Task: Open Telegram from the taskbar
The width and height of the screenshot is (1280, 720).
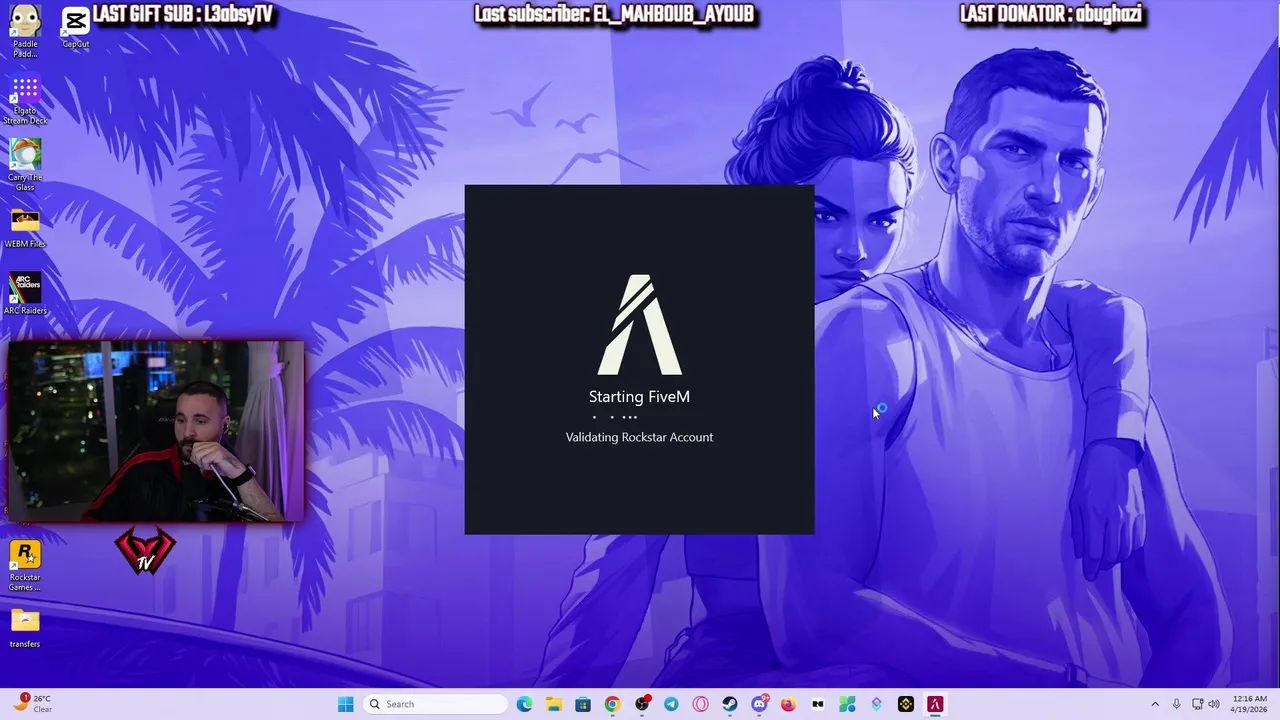Action: [671, 704]
